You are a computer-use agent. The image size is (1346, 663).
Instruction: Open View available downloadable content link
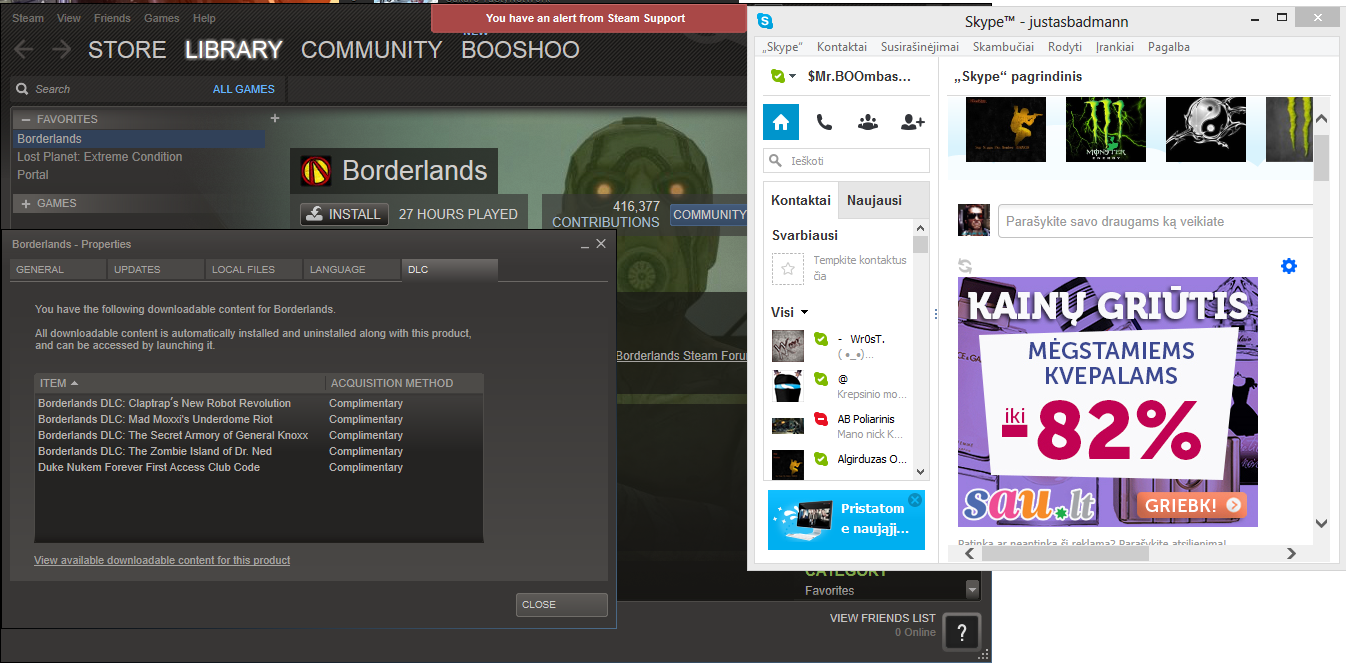(x=162, y=560)
